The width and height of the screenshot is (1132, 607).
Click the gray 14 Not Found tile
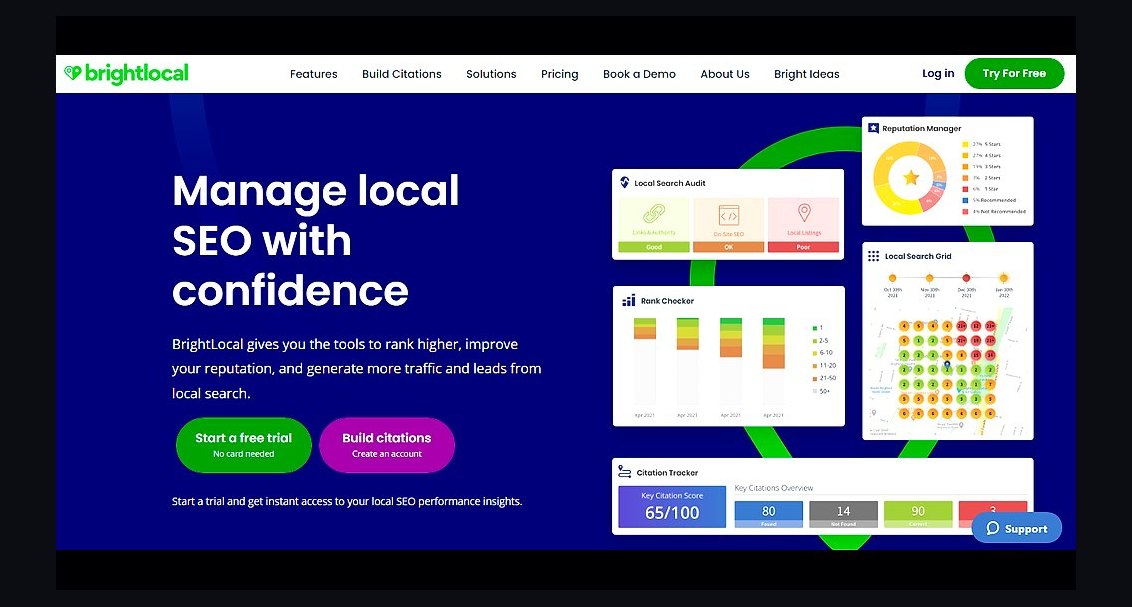[843, 514]
